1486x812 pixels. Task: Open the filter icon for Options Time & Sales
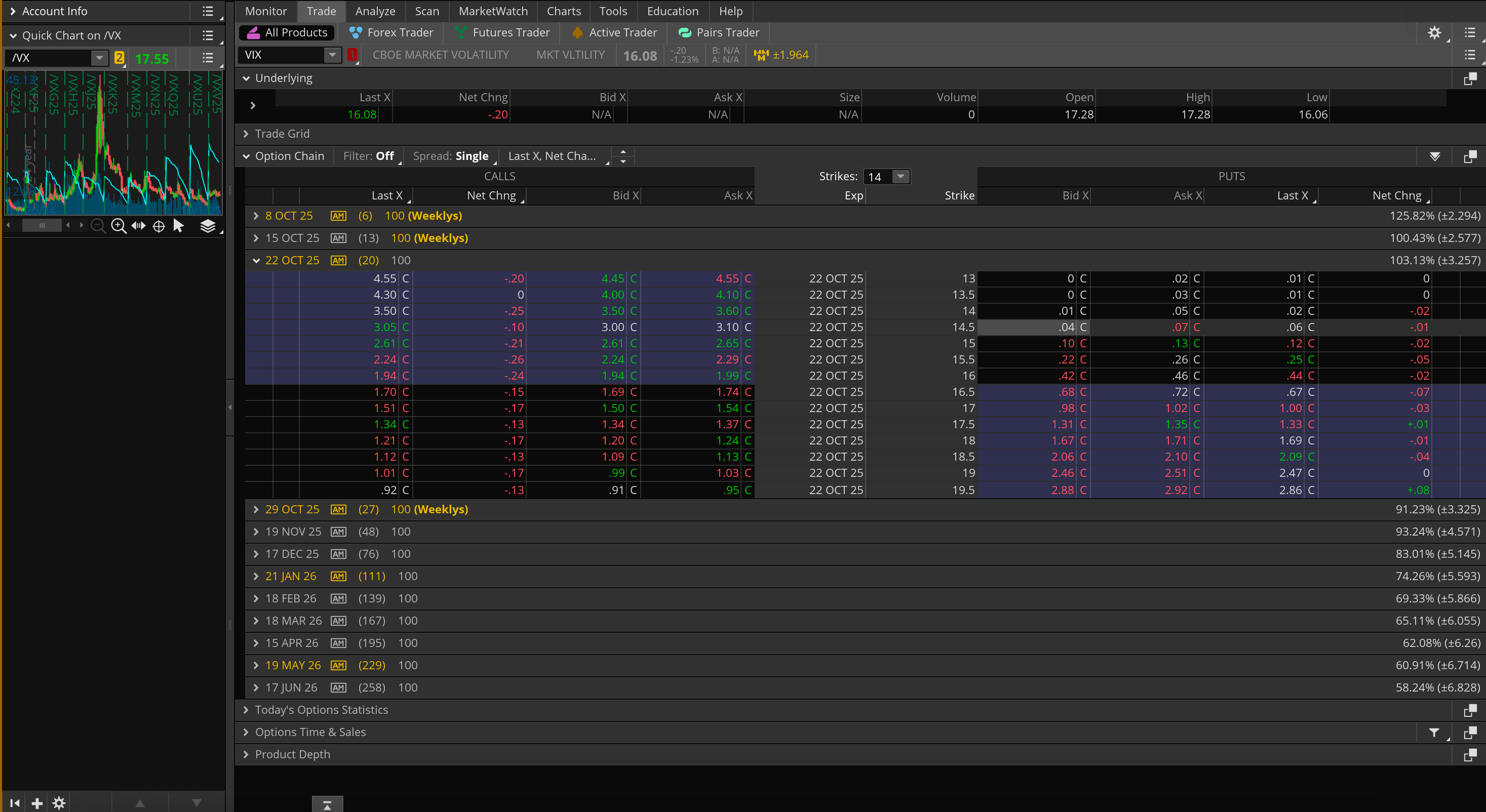point(1435,733)
